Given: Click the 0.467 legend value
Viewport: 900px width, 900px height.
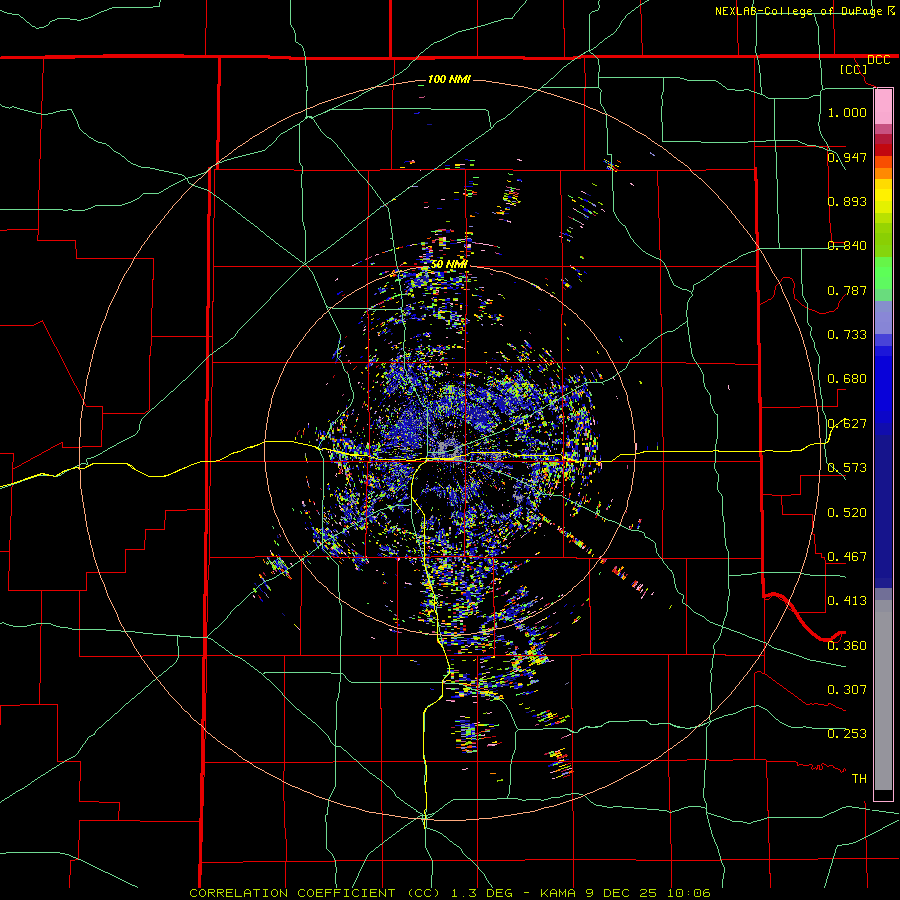Looking at the screenshot, I should [x=847, y=556].
